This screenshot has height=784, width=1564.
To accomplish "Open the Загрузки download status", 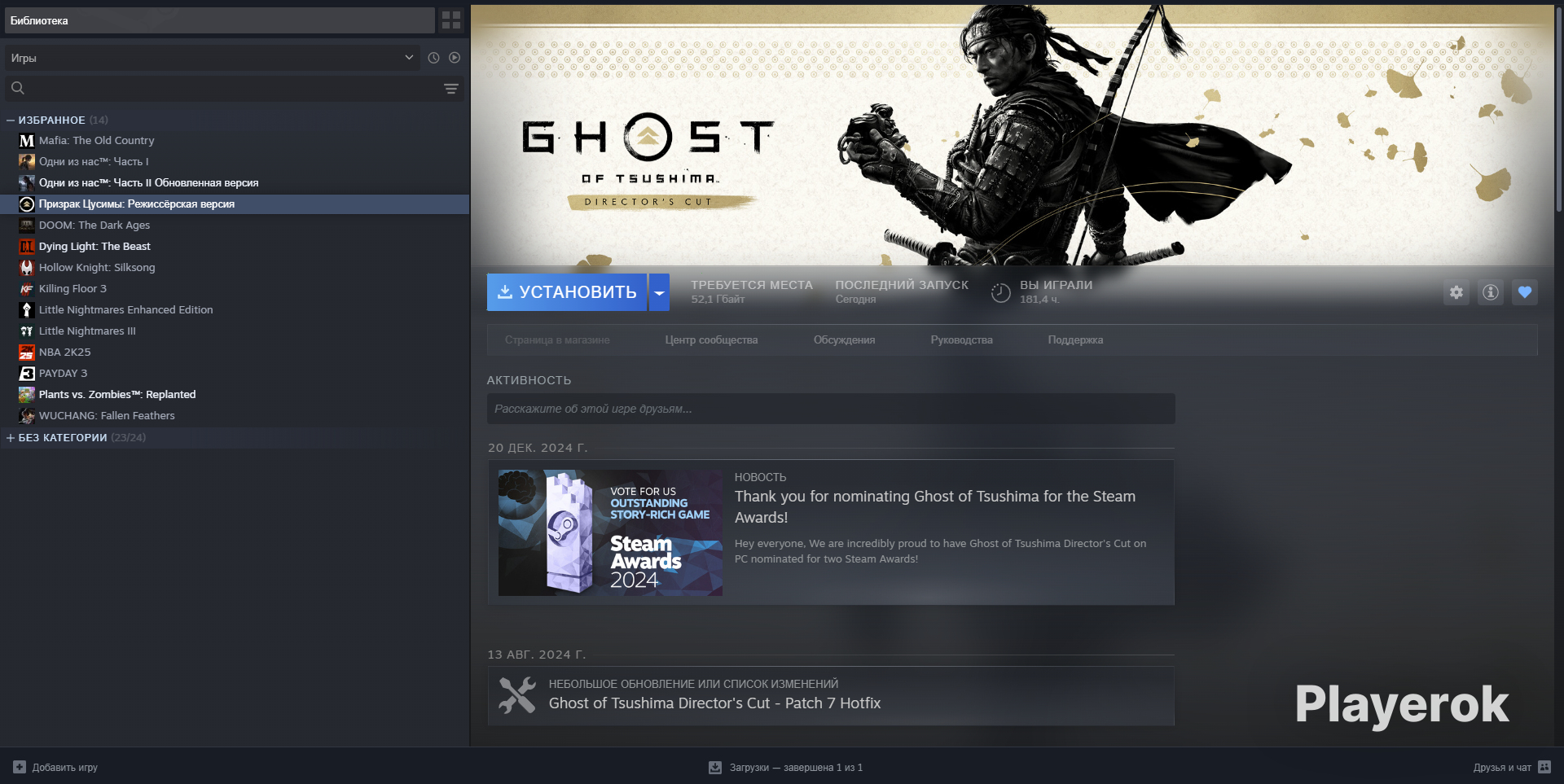I will 785,767.
